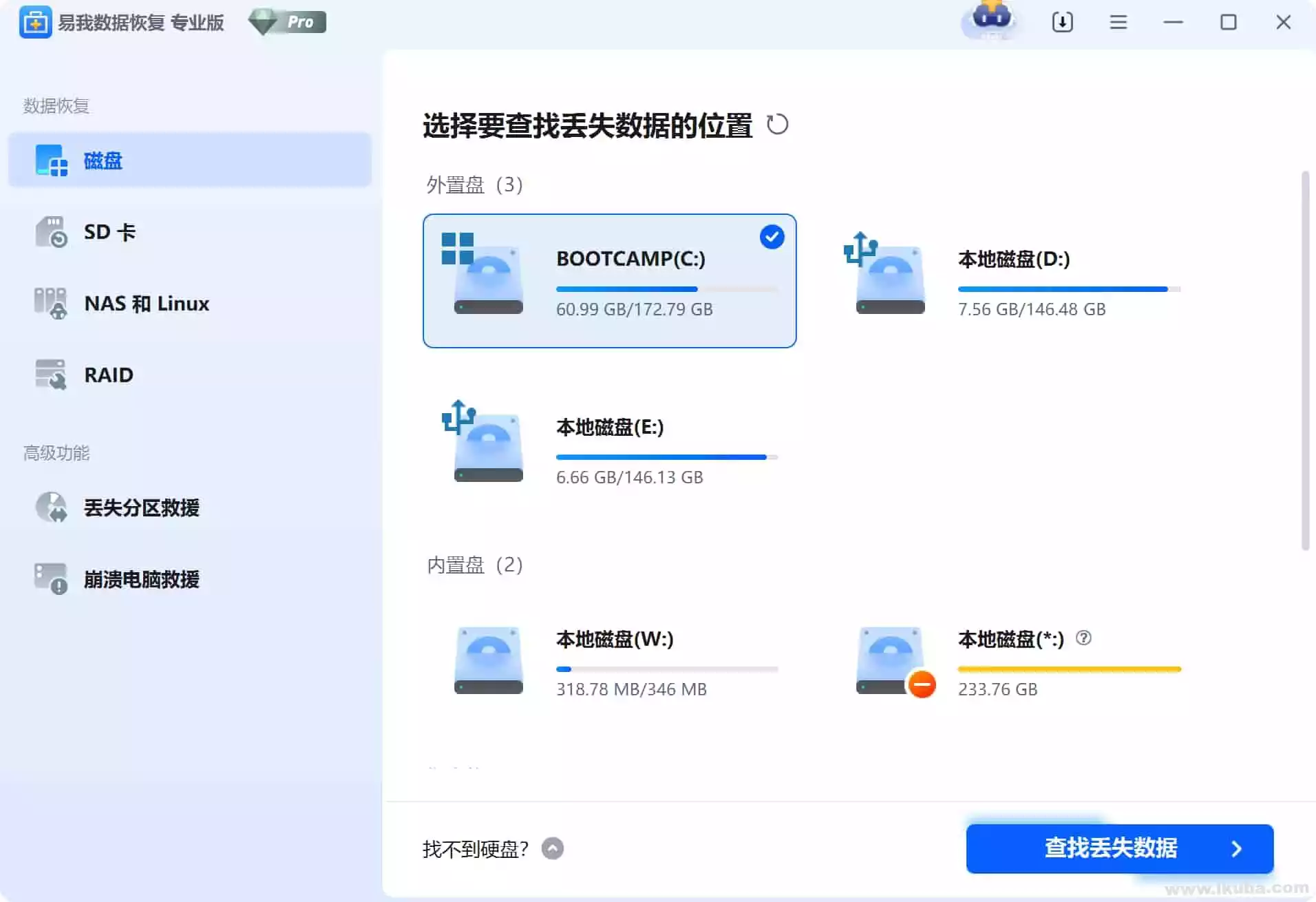Open the hamburger menu in title bar
Screen dimensions: 1316x902
1118,22
